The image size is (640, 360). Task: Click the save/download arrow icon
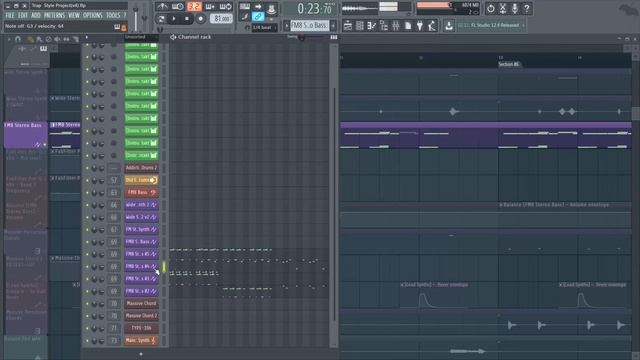click(449, 26)
